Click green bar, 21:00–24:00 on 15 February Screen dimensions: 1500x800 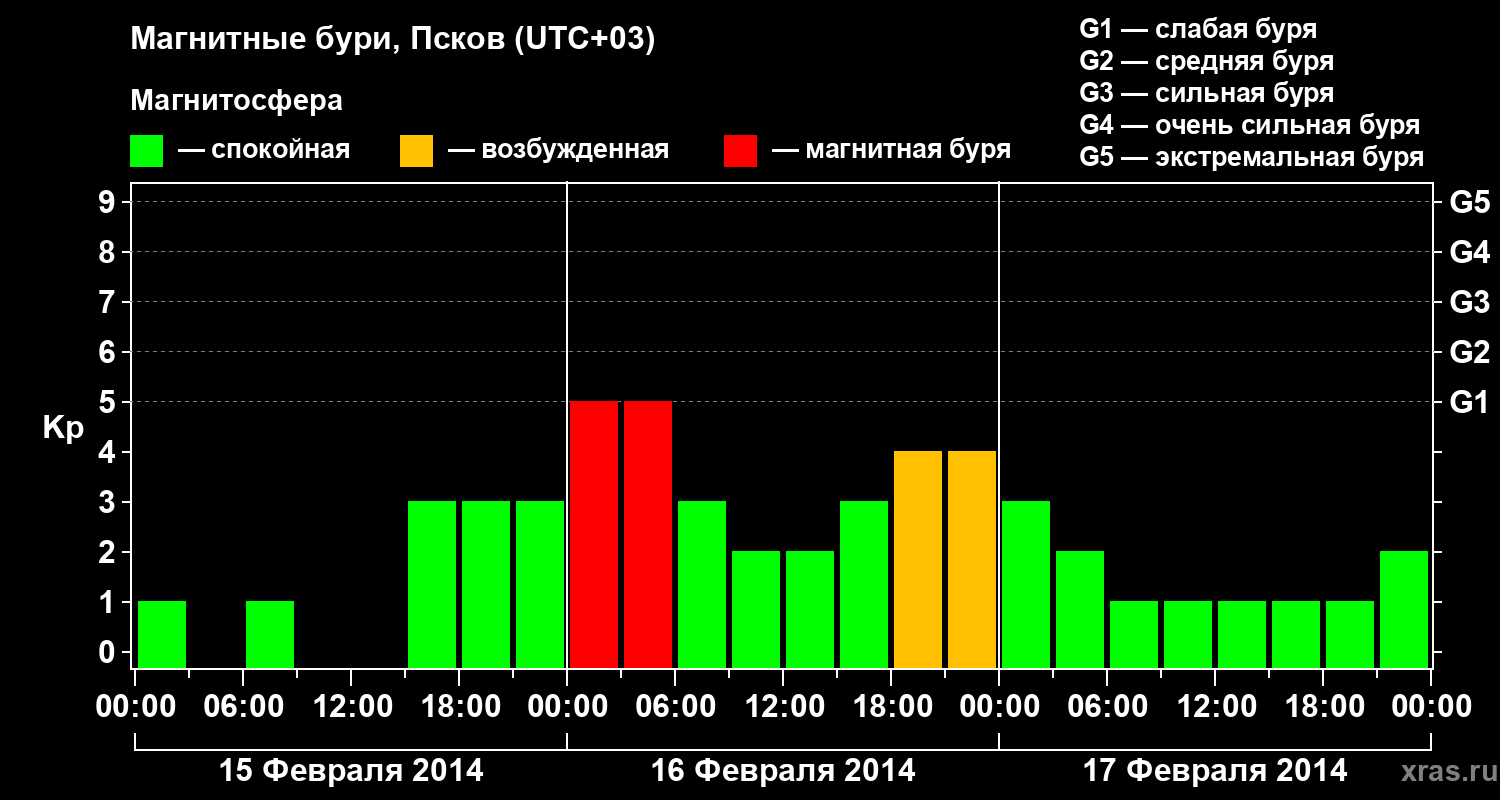pos(540,584)
